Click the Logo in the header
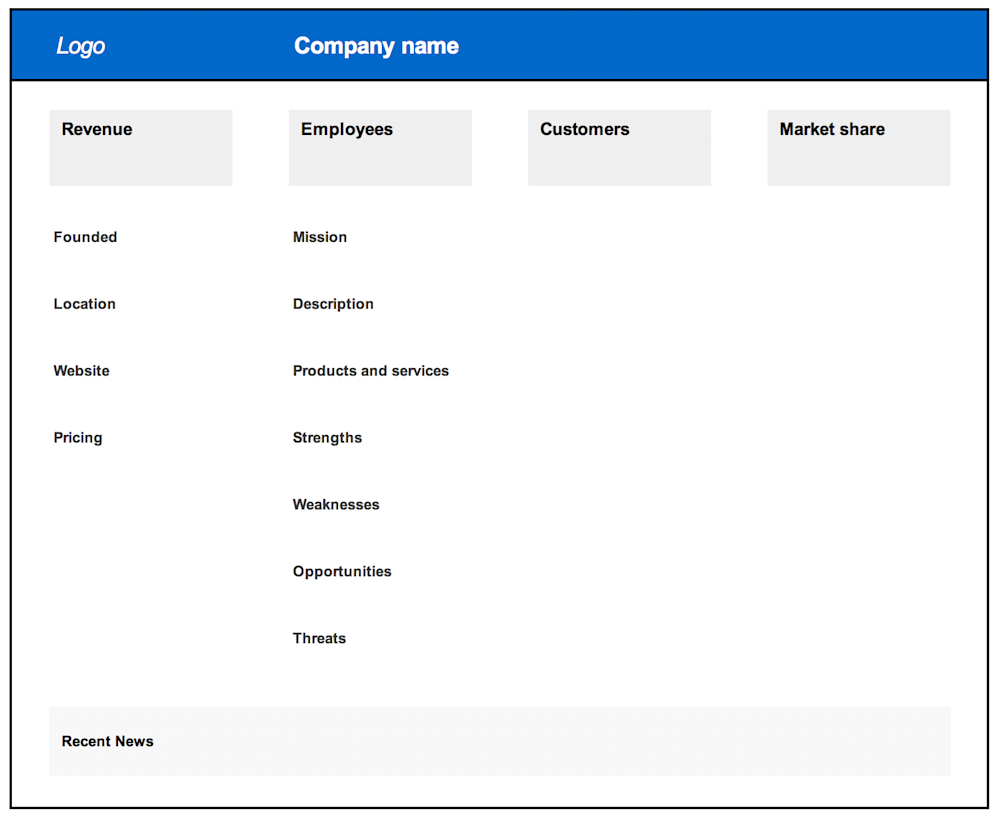The image size is (1000, 820). point(80,45)
